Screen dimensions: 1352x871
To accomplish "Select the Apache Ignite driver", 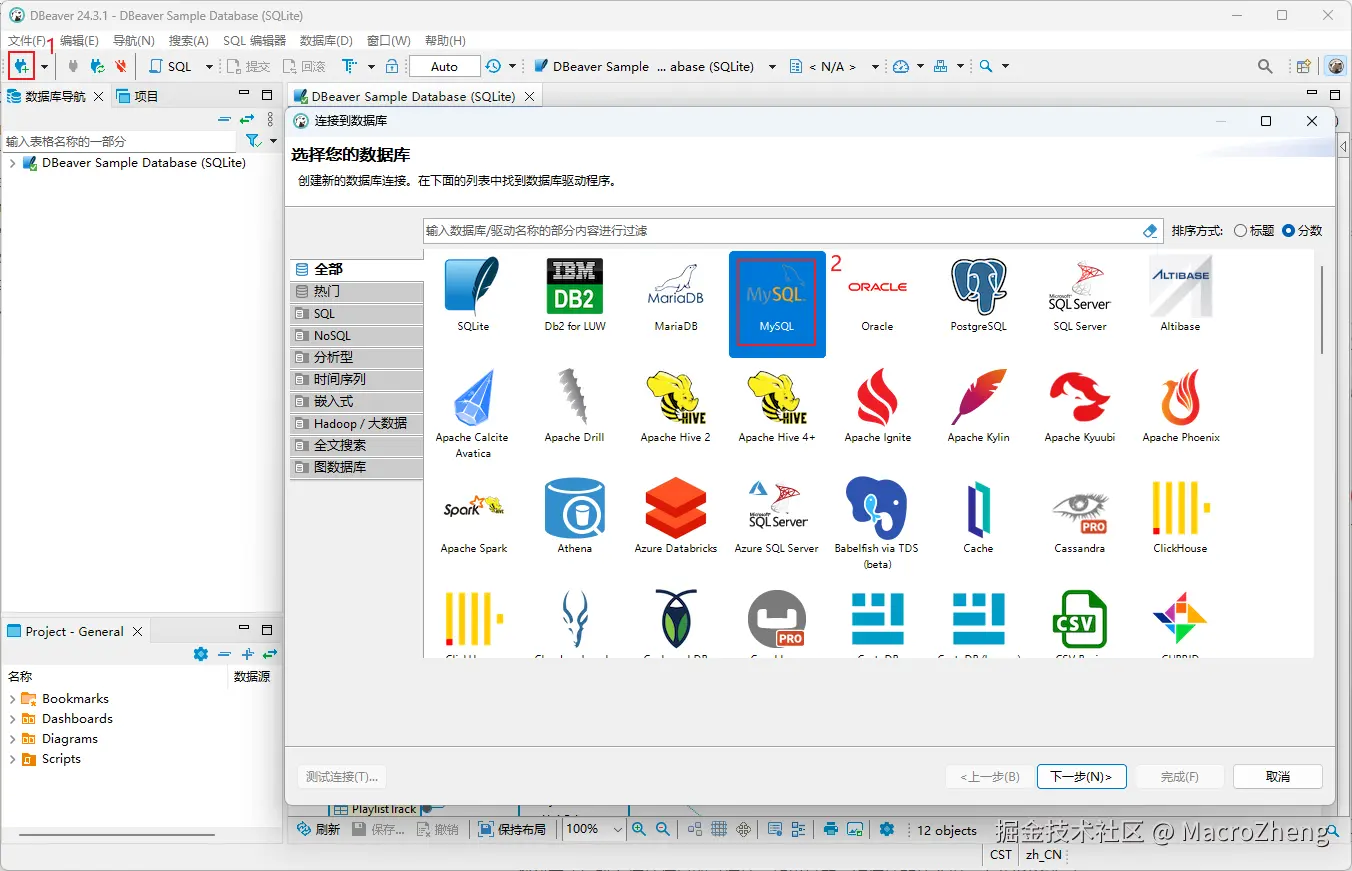I will pos(877,406).
